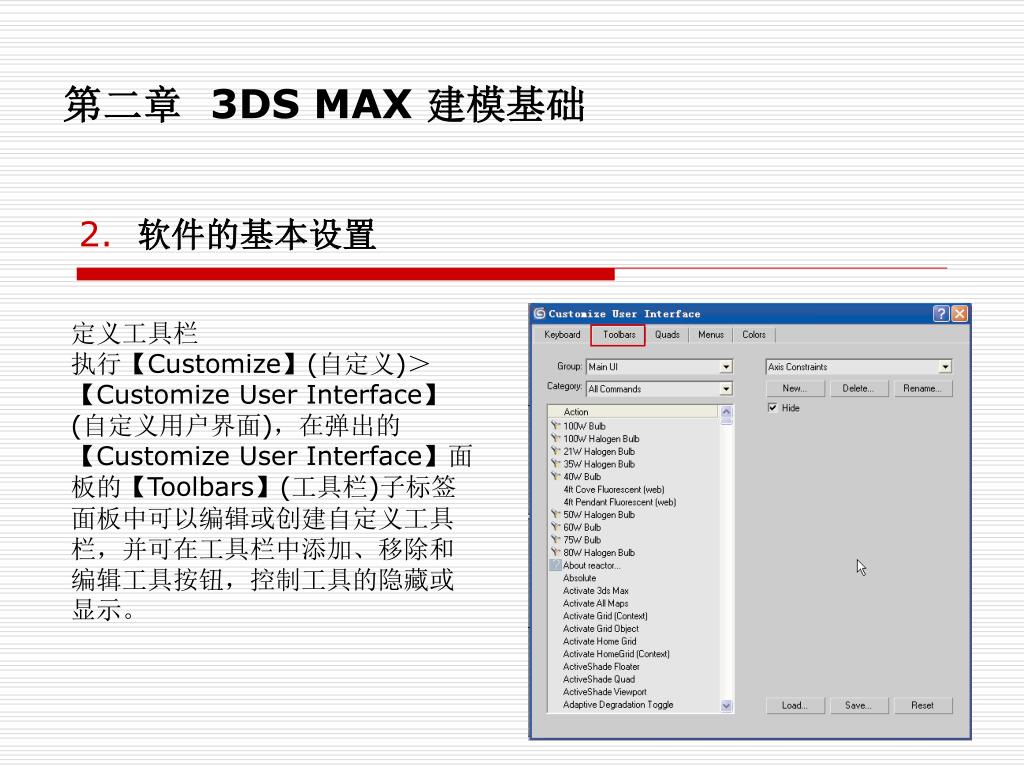Click the Save... button

pos(858,705)
